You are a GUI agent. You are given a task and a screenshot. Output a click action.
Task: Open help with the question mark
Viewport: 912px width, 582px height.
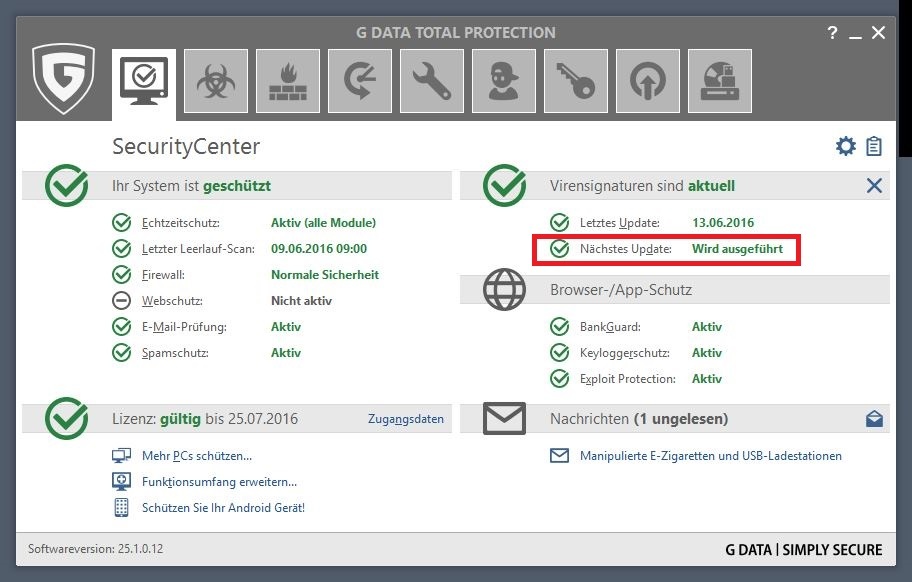pyautogui.click(x=832, y=33)
